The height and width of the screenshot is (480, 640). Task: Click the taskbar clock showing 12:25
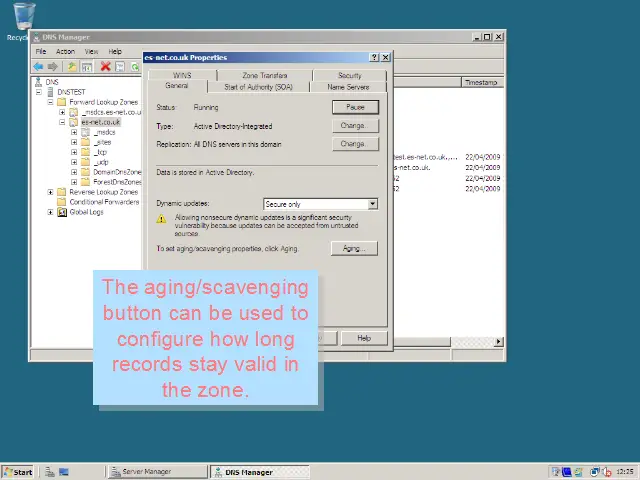pos(625,472)
